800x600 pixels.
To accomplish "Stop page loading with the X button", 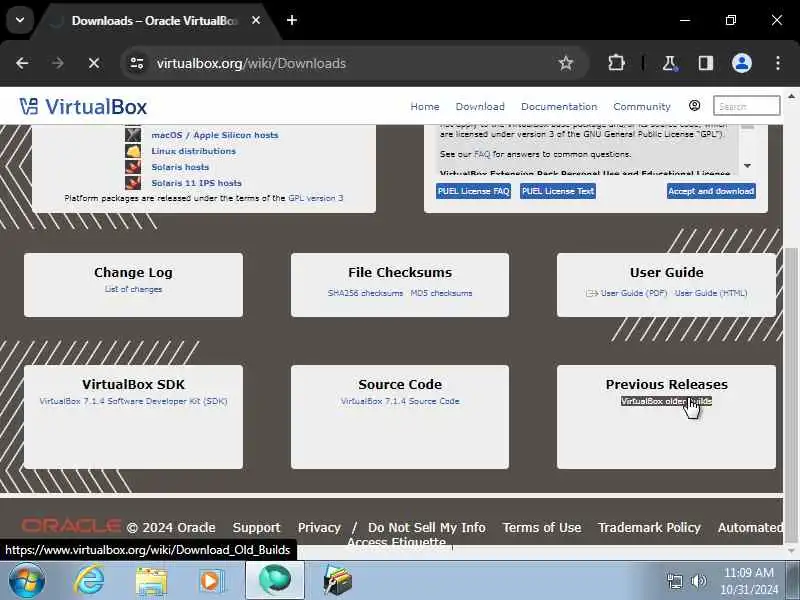I will click(x=94, y=63).
